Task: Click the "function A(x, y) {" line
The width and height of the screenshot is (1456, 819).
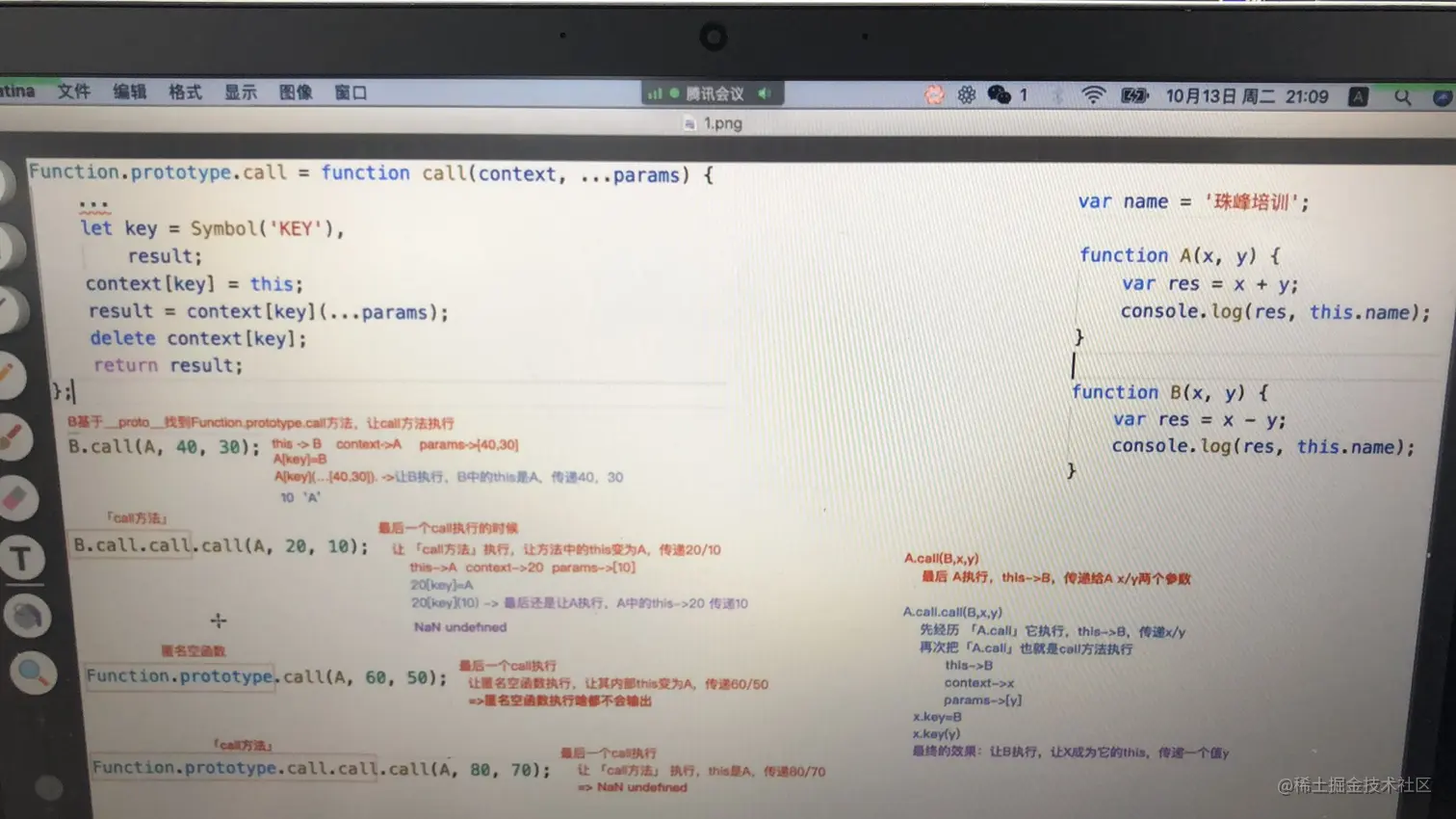Action: [x=1180, y=255]
